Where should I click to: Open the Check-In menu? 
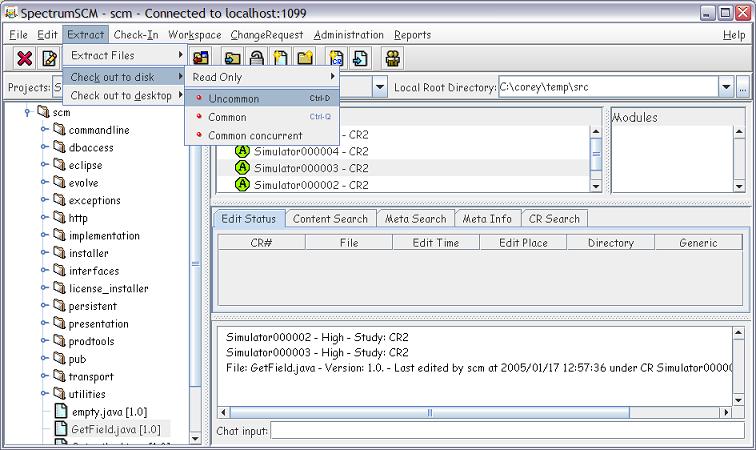136,35
